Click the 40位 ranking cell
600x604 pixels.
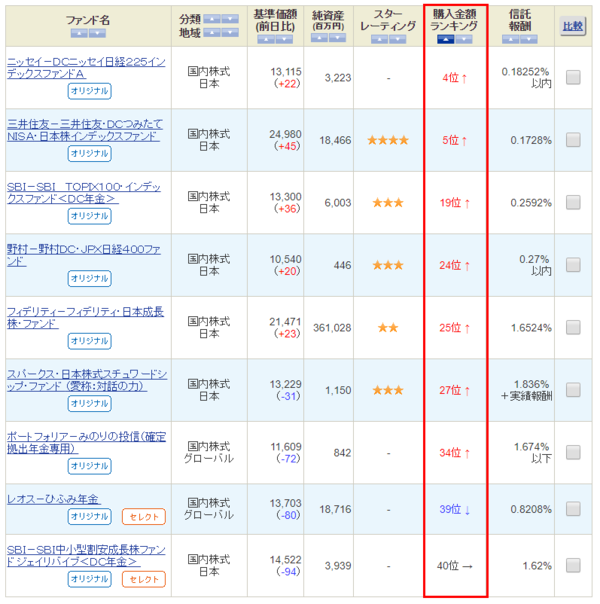click(x=455, y=566)
